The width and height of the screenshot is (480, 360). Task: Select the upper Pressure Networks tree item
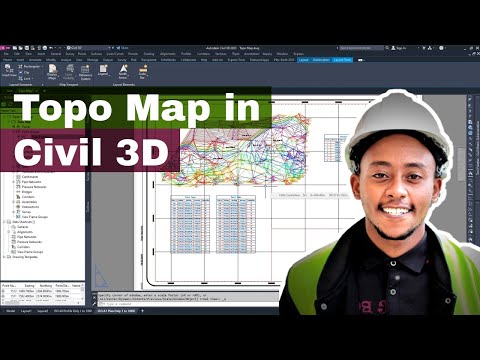click(x=34, y=187)
